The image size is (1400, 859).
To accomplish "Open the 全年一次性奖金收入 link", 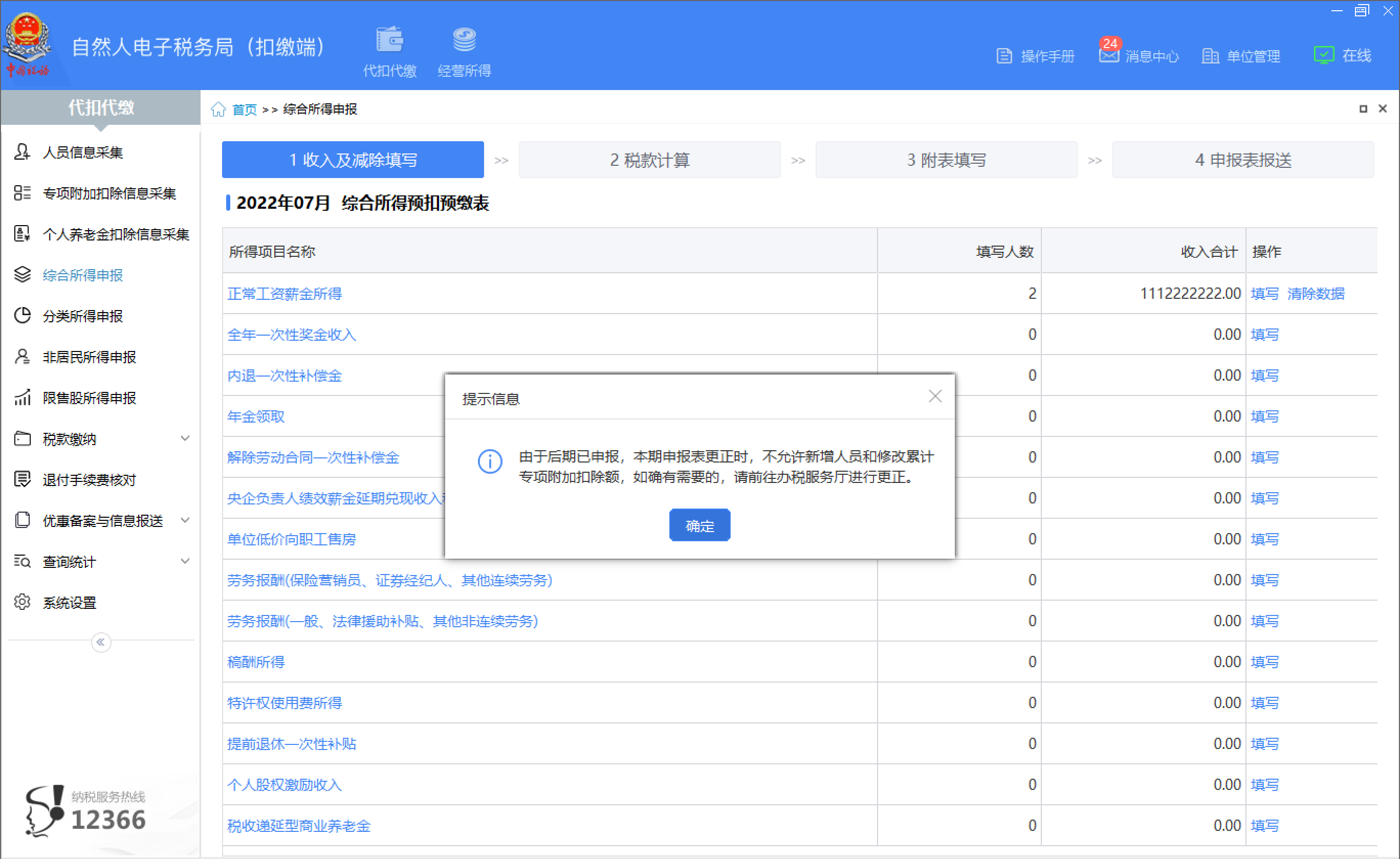I will [292, 335].
